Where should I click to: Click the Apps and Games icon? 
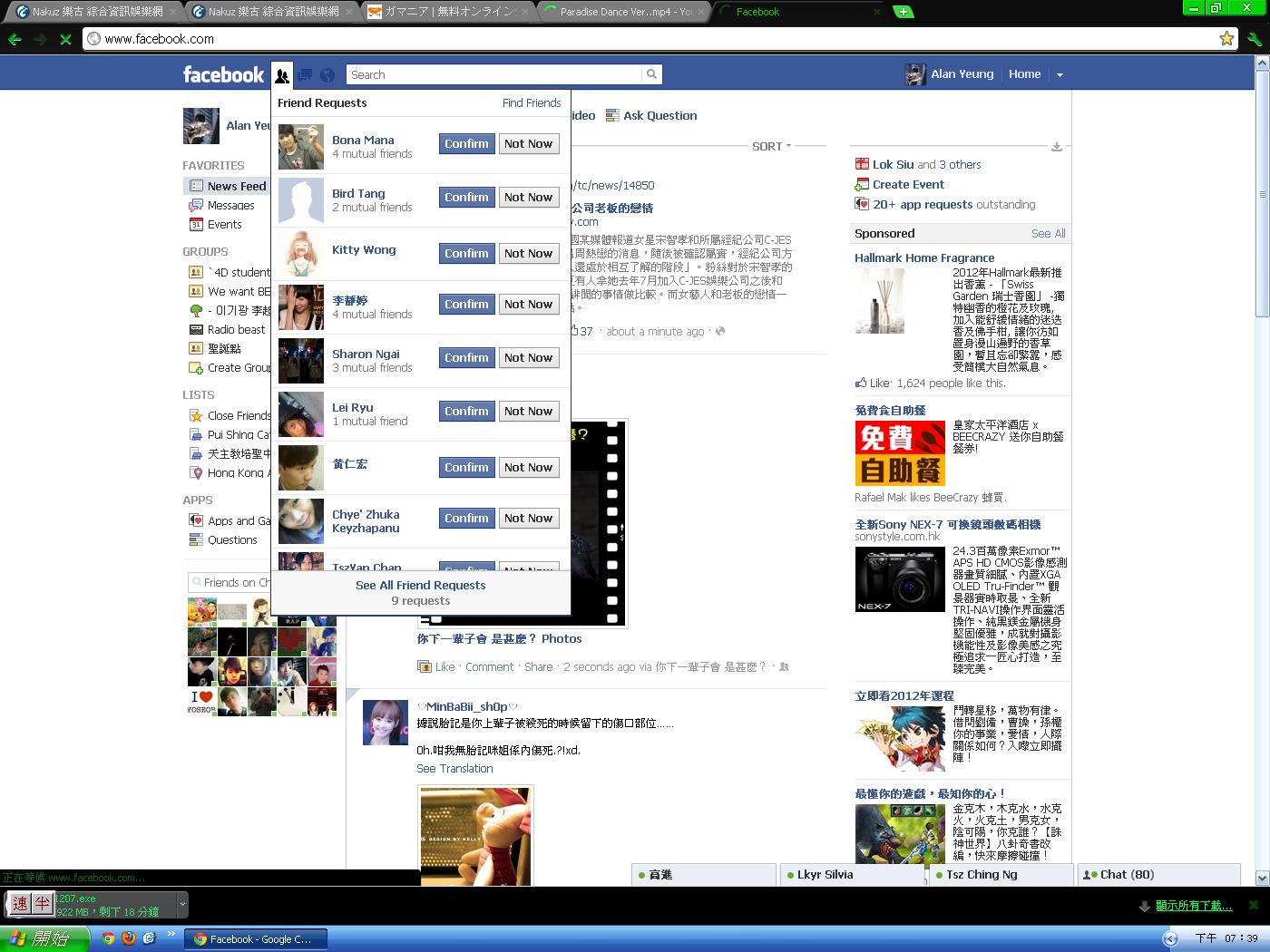pos(196,520)
